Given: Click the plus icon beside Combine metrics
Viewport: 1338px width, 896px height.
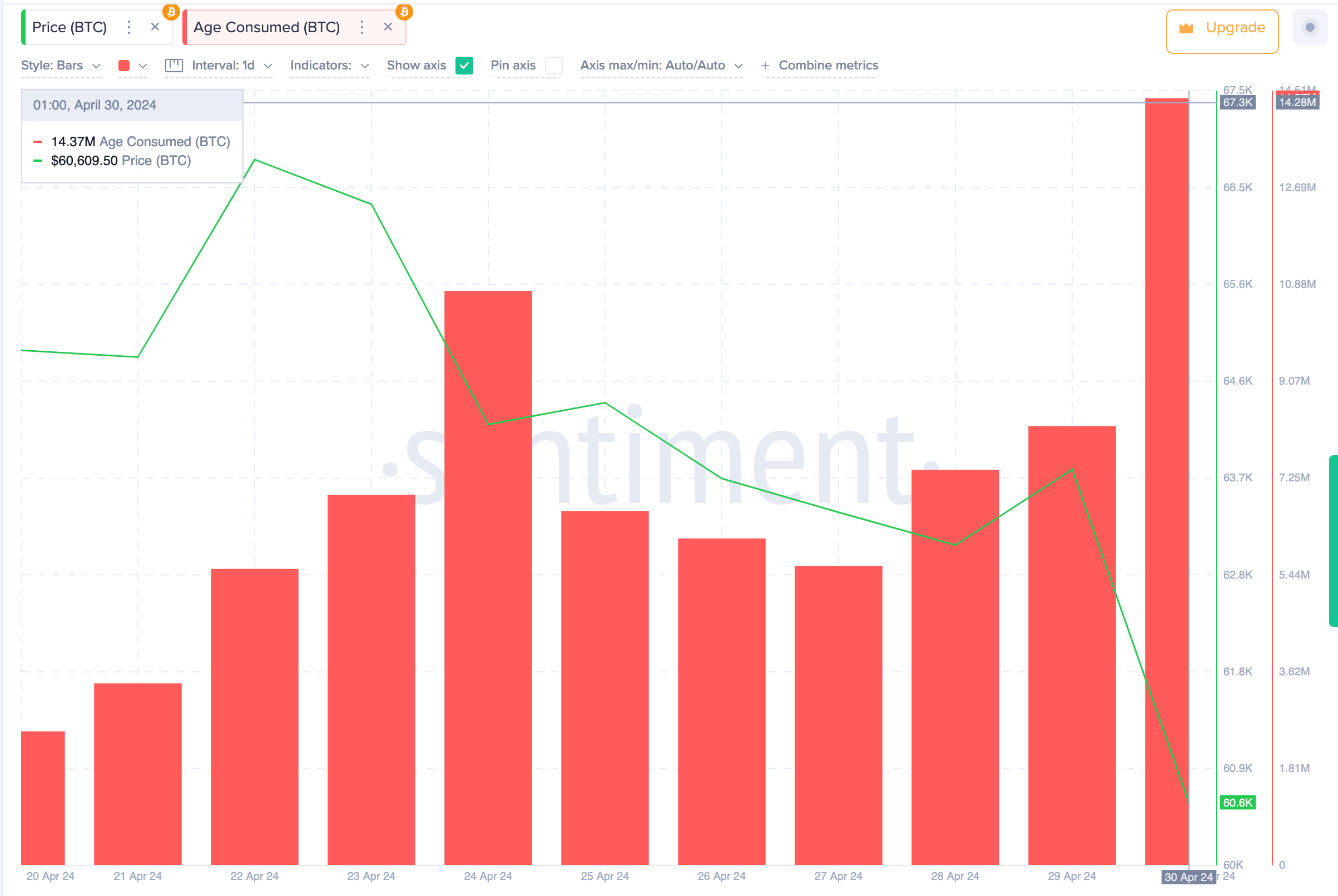Looking at the screenshot, I should point(765,66).
